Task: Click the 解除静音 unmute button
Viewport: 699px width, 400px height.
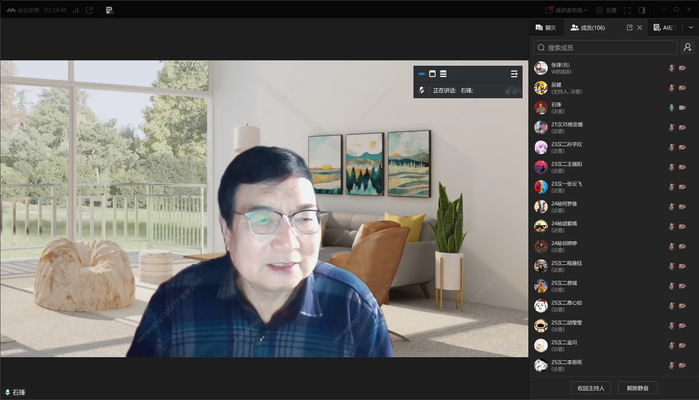Action: (x=637, y=387)
